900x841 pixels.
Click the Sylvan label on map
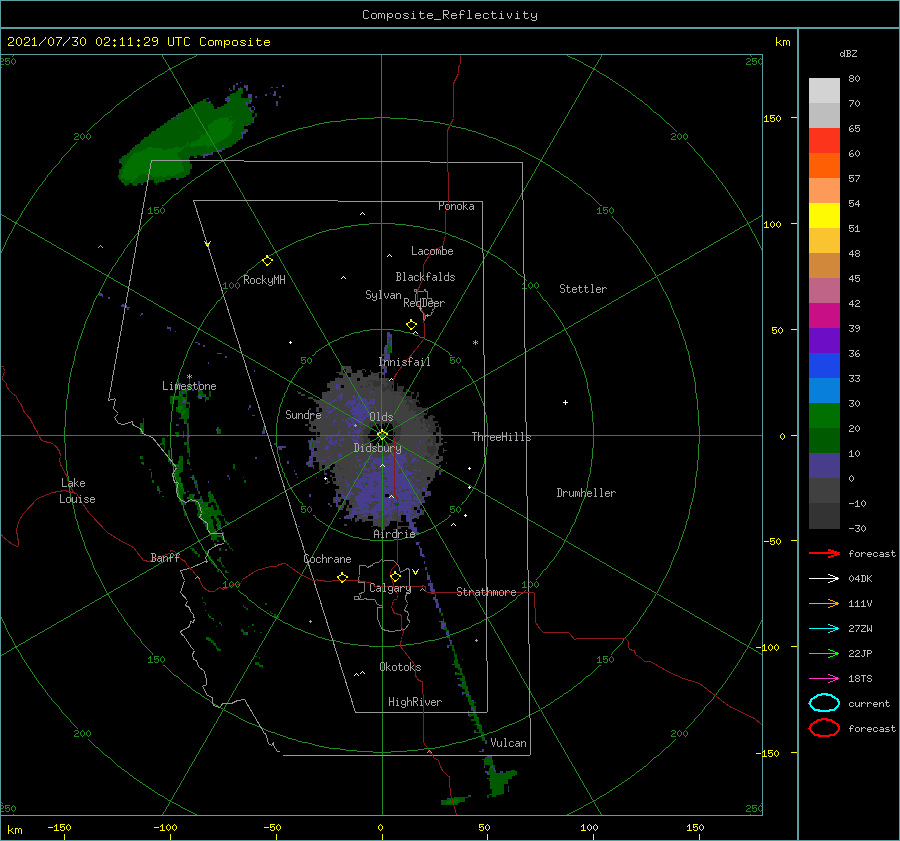tap(383, 295)
